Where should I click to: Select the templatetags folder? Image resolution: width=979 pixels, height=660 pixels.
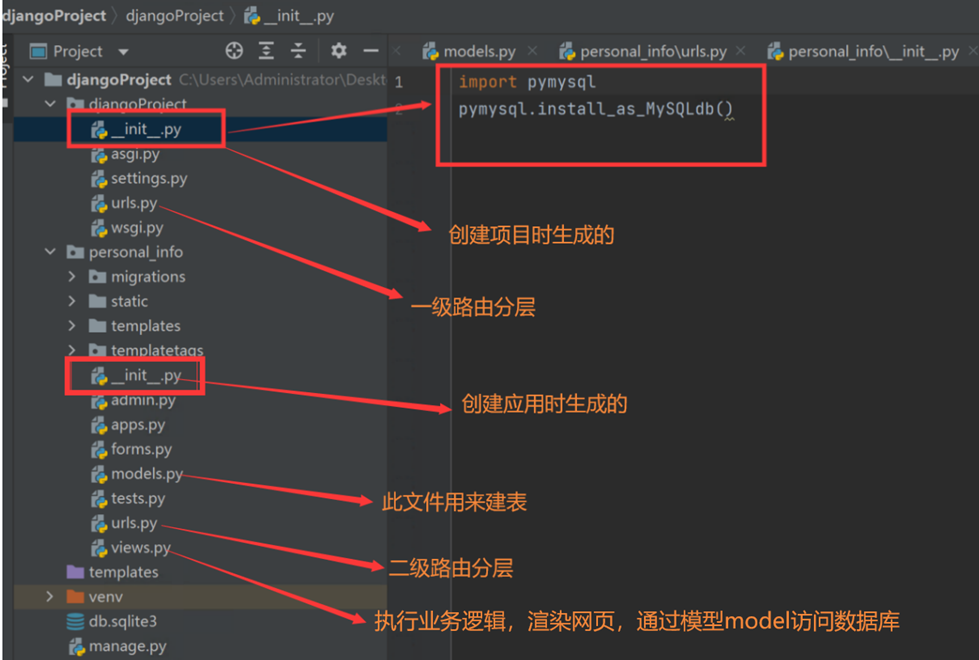(x=146, y=350)
